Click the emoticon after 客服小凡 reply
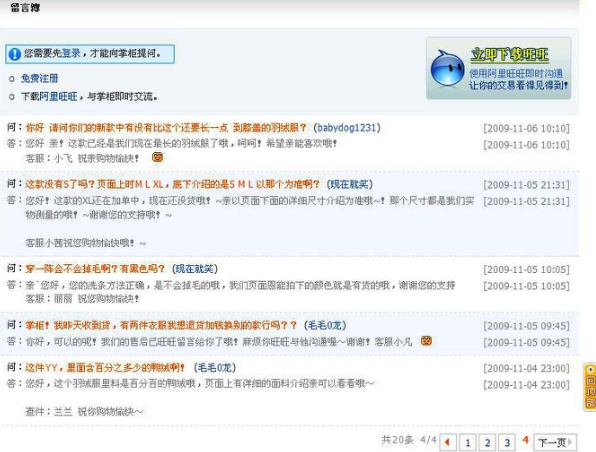 426,341
